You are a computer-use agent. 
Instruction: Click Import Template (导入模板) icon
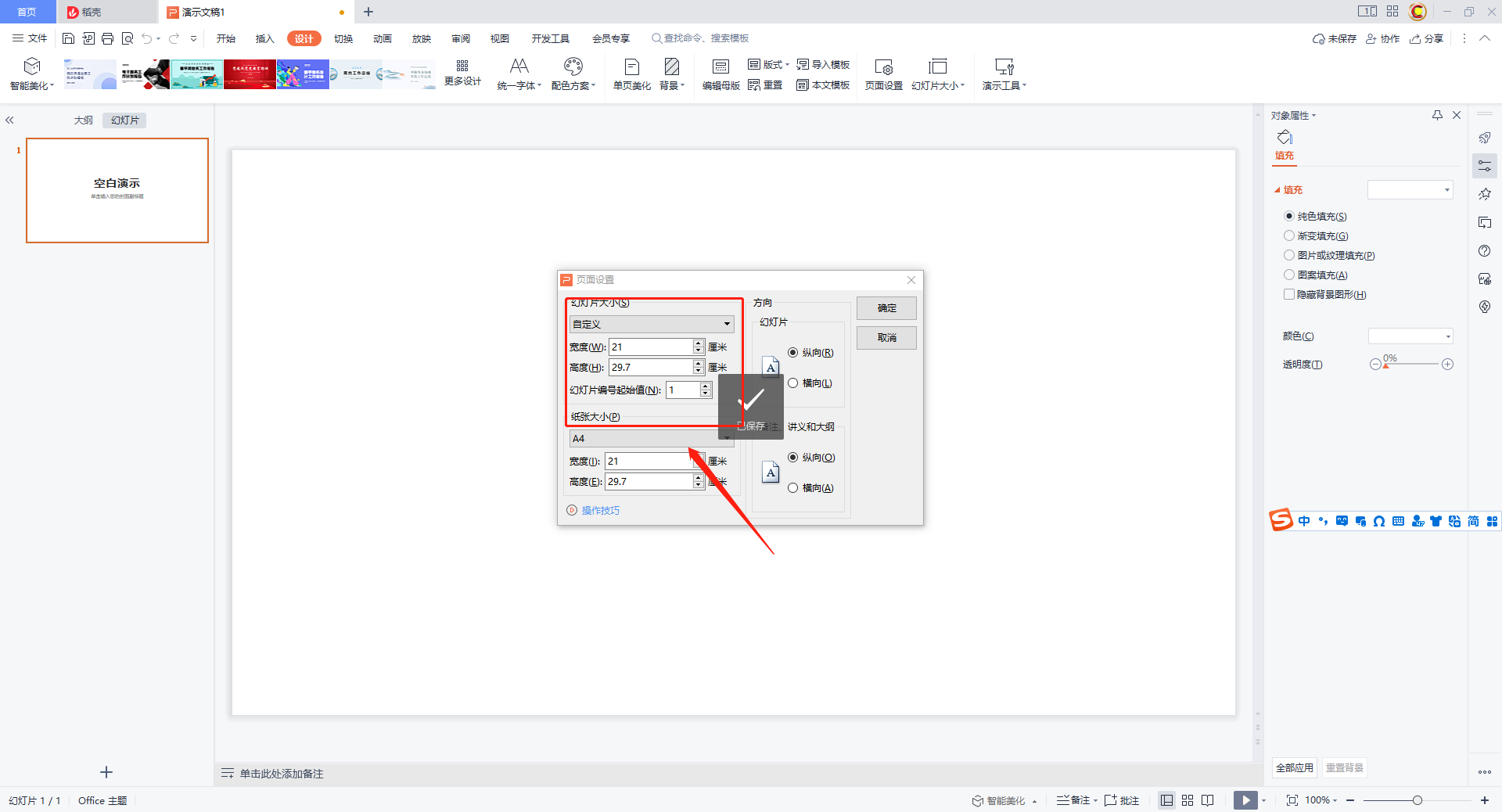(803, 64)
